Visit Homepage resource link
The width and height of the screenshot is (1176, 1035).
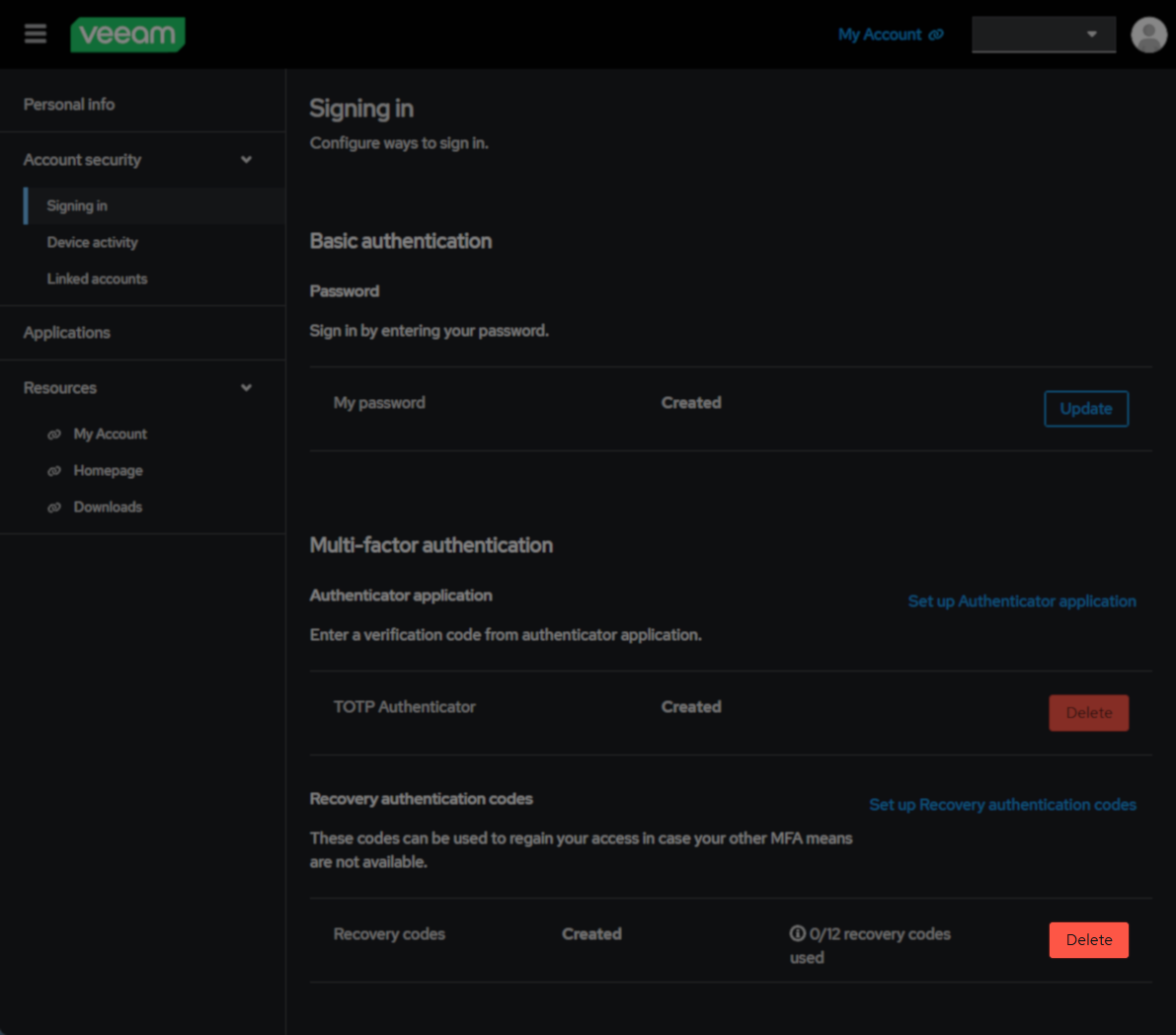point(108,471)
